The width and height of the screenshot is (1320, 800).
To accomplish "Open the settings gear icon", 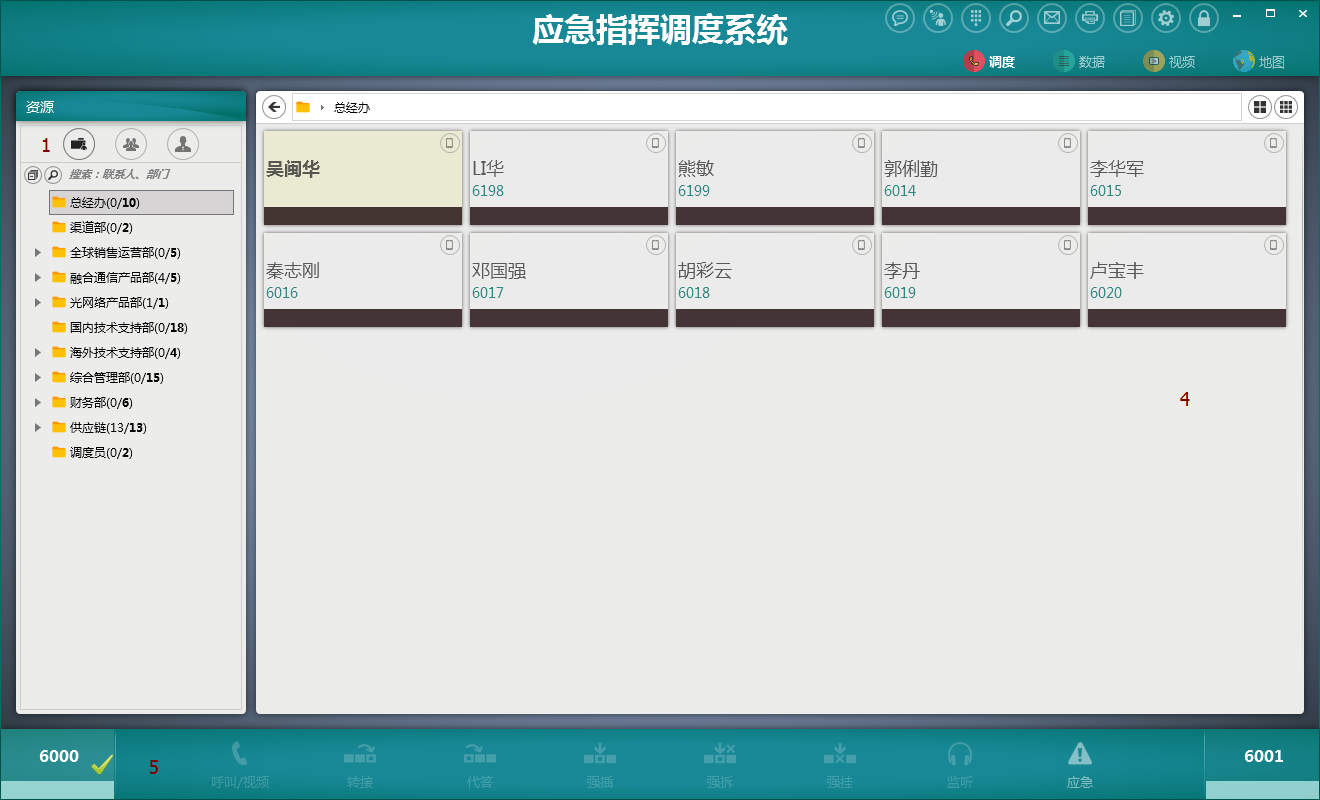I will tap(1166, 18).
